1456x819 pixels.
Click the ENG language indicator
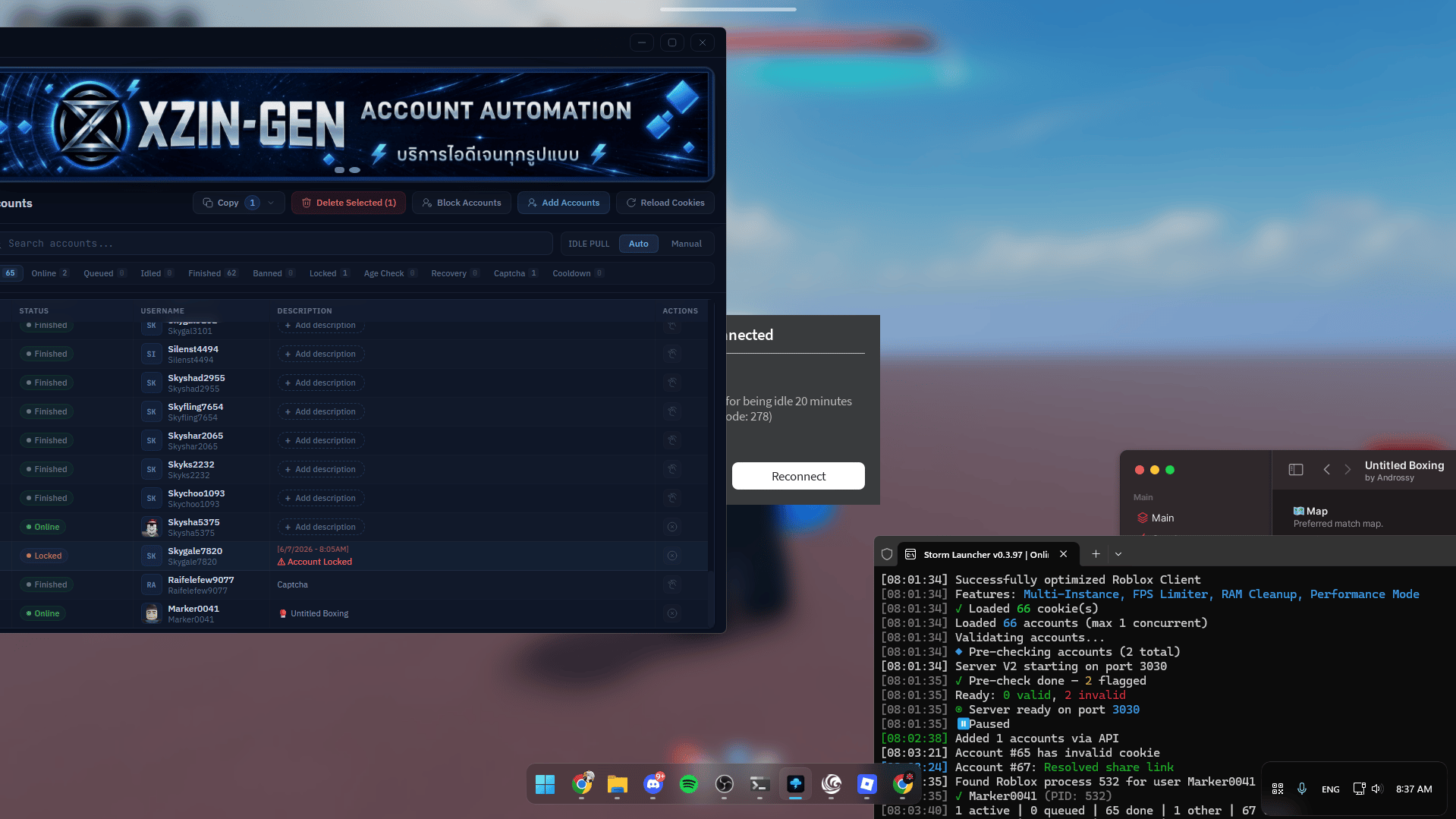point(1331,789)
